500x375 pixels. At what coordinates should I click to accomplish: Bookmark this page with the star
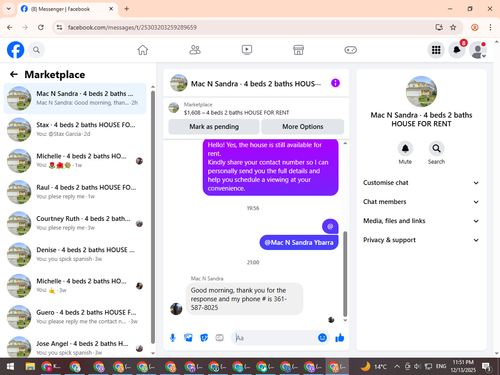click(x=453, y=27)
